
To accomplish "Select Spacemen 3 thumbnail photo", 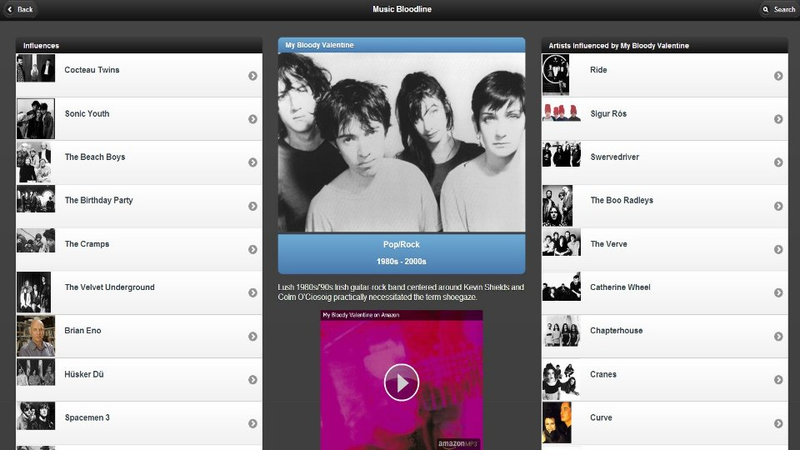I will tap(36, 416).
